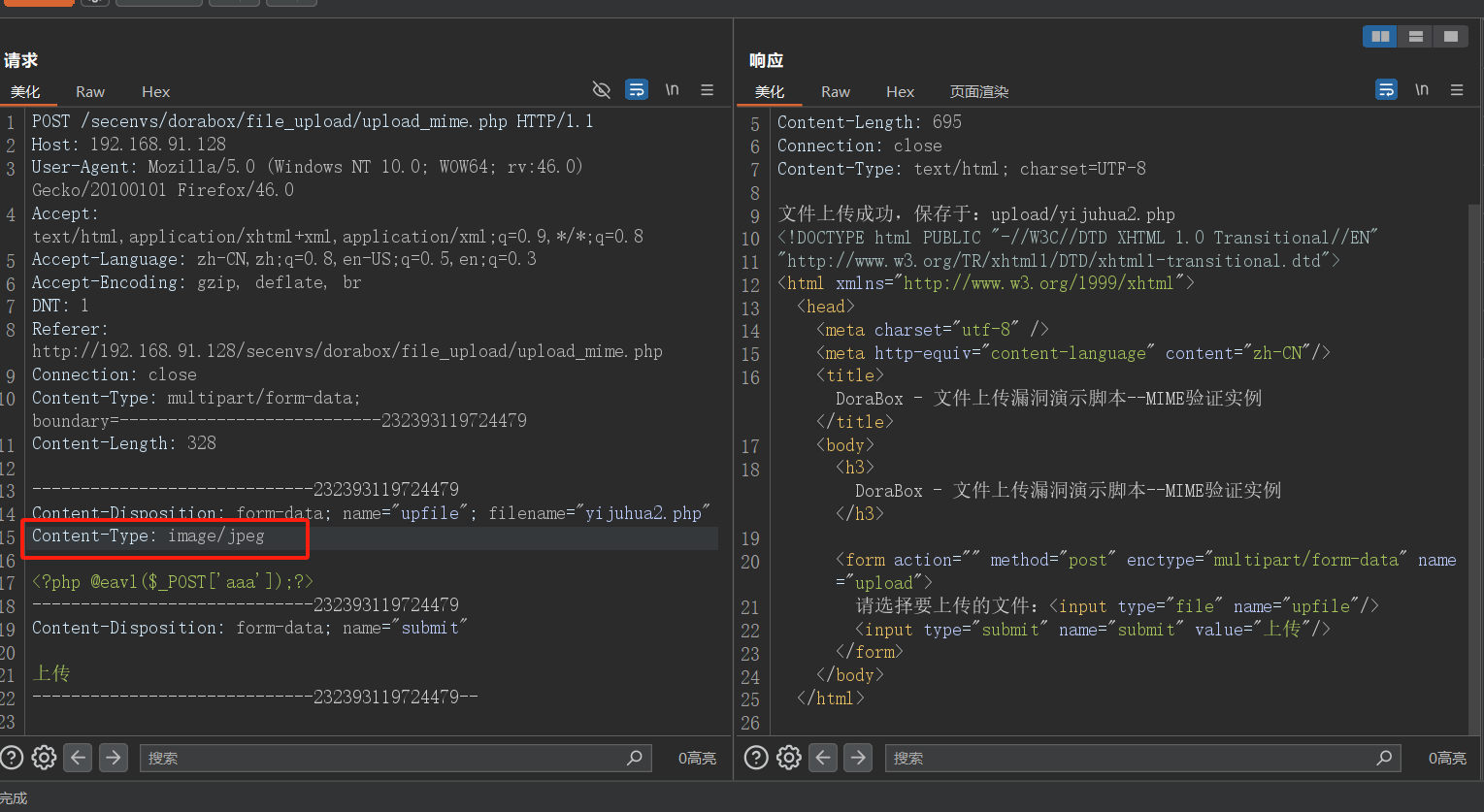Viewport: 1484px width, 812px height.
Task: Click the response search input field
Action: click(x=1142, y=758)
